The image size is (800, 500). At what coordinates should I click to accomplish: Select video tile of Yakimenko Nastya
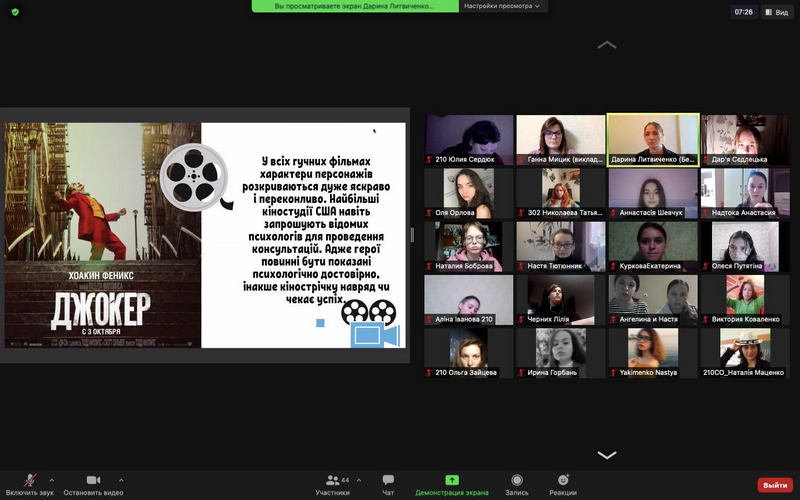pos(653,353)
